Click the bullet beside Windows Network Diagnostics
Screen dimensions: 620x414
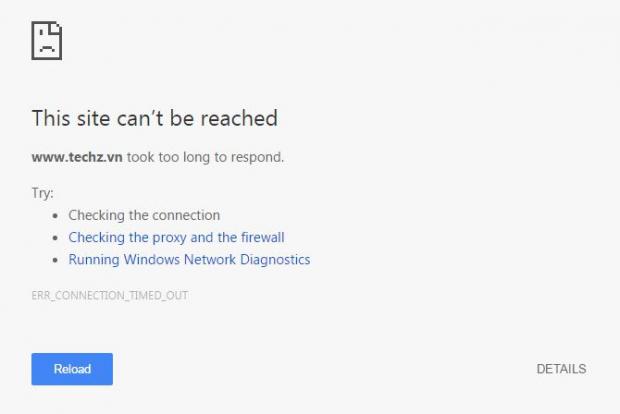pyautogui.click(x=54, y=260)
